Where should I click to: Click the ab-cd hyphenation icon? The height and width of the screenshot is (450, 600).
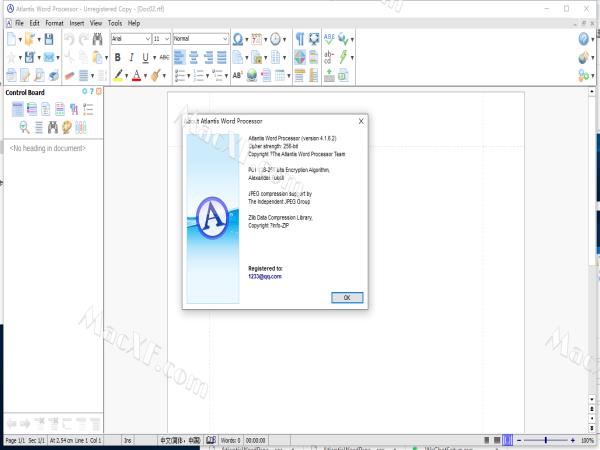click(328, 57)
